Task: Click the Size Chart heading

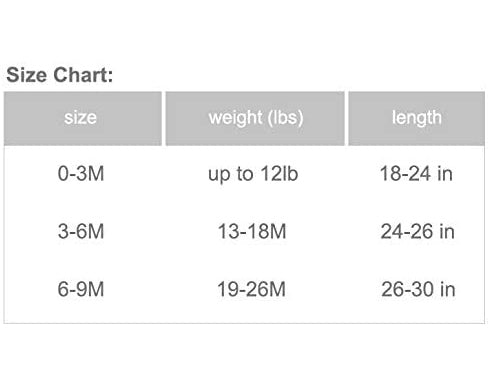Action: (x=60, y=75)
